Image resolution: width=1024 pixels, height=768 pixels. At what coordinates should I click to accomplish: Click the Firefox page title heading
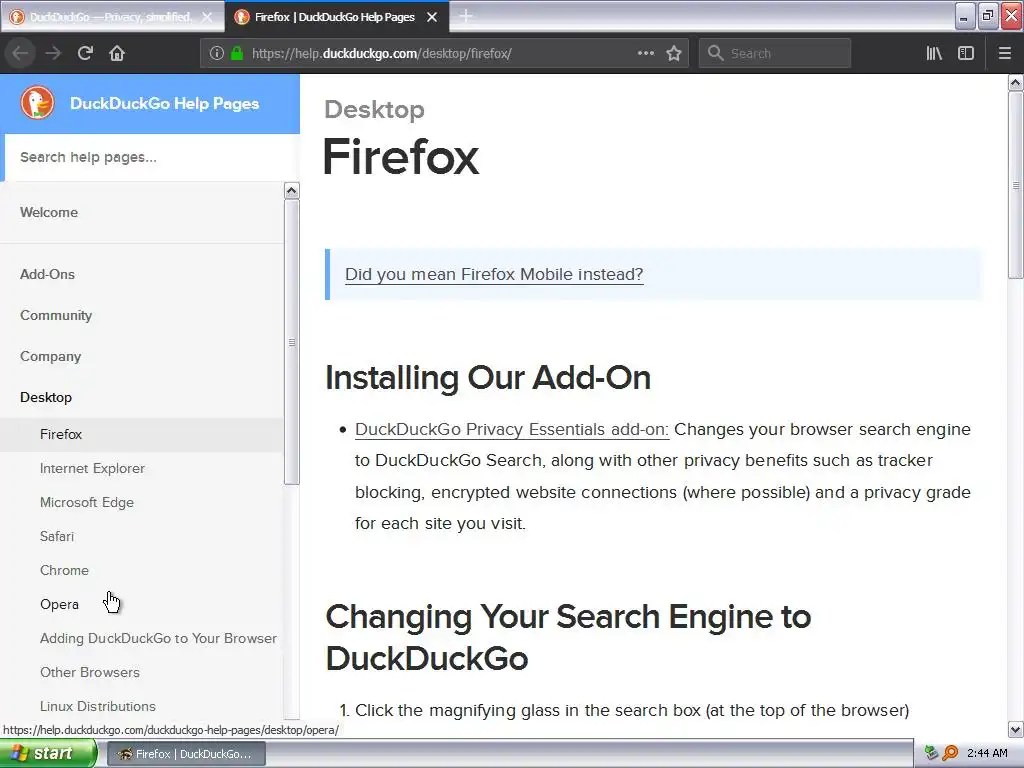tap(400, 157)
